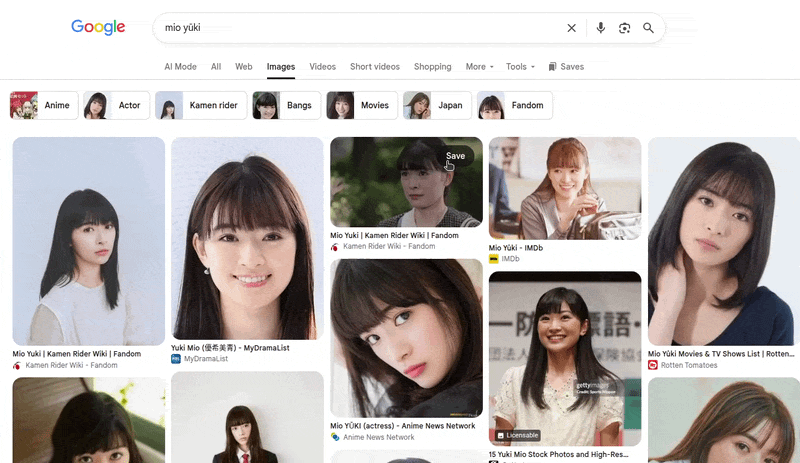Filter results by Movies chip

point(362,105)
